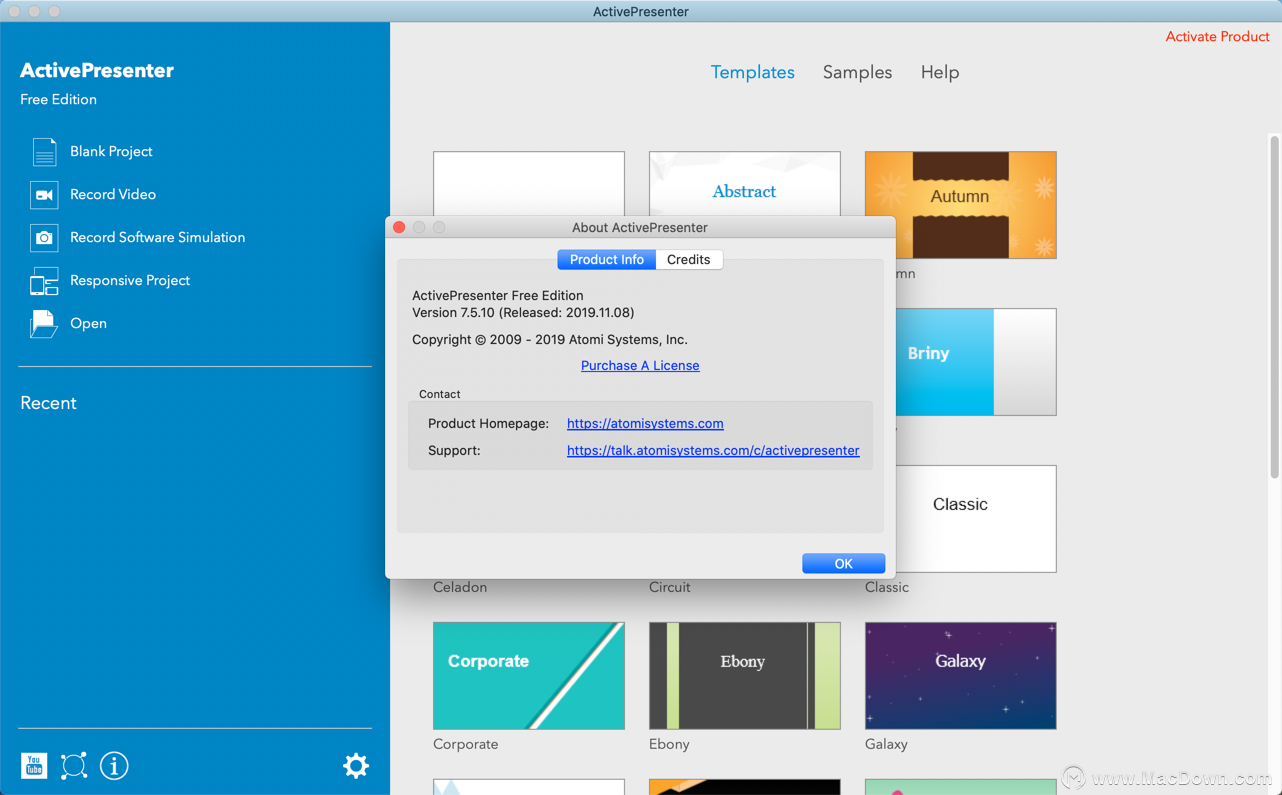Open preferences via the gear icon
This screenshot has width=1282, height=795.
tap(356, 766)
